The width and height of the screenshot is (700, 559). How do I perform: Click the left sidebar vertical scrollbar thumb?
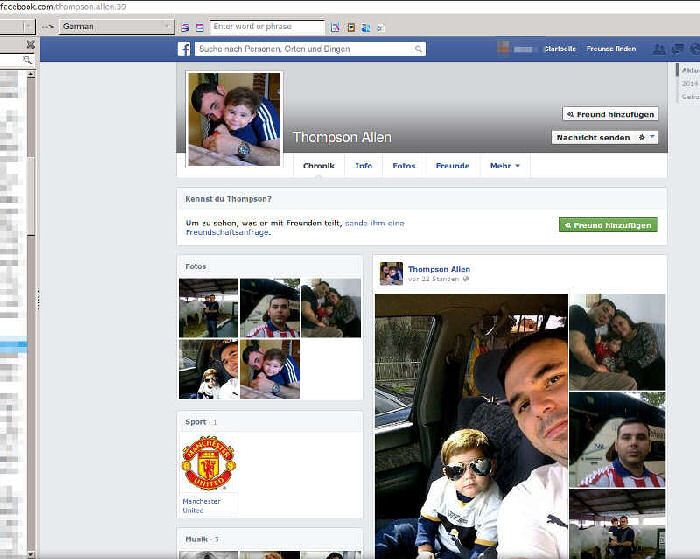tap(30, 196)
